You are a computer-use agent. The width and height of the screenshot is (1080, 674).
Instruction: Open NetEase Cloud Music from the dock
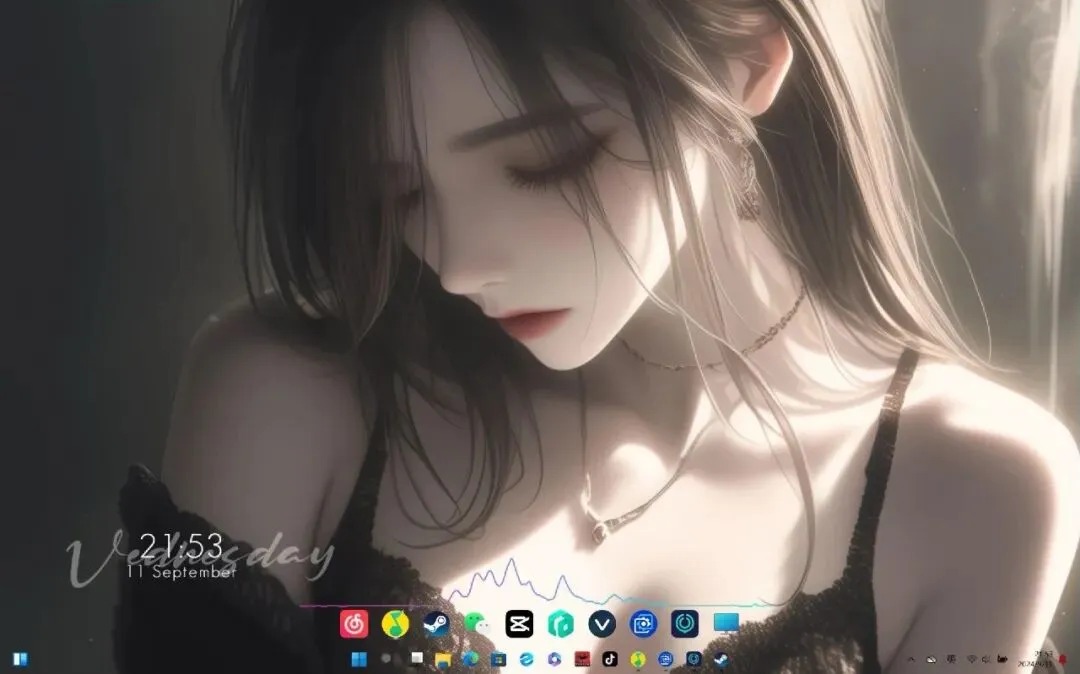[x=354, y=624]
